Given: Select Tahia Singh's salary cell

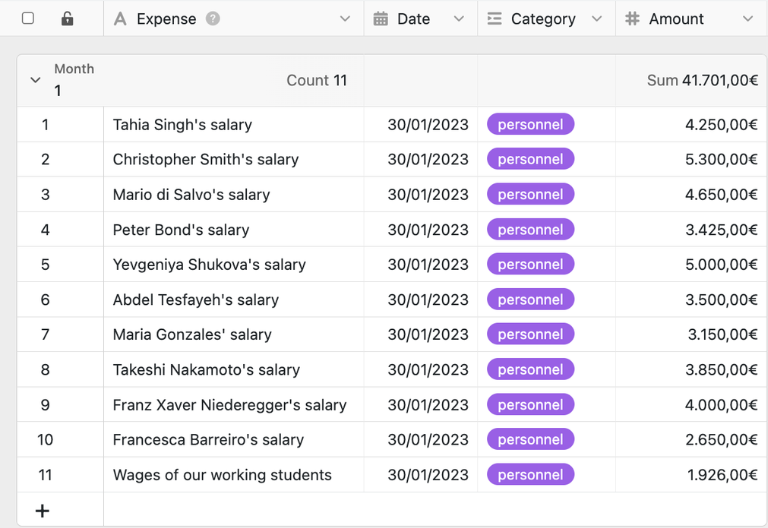Looking at the screenshot, I should tap(234, 124).
